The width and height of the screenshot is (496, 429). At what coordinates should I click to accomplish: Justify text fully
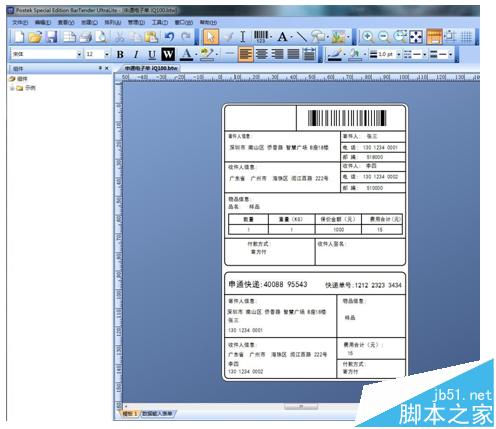(x=293, y=54)
